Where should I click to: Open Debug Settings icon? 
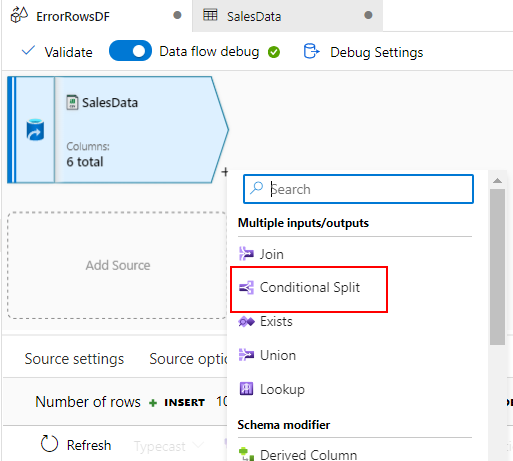tap(312, 51)
